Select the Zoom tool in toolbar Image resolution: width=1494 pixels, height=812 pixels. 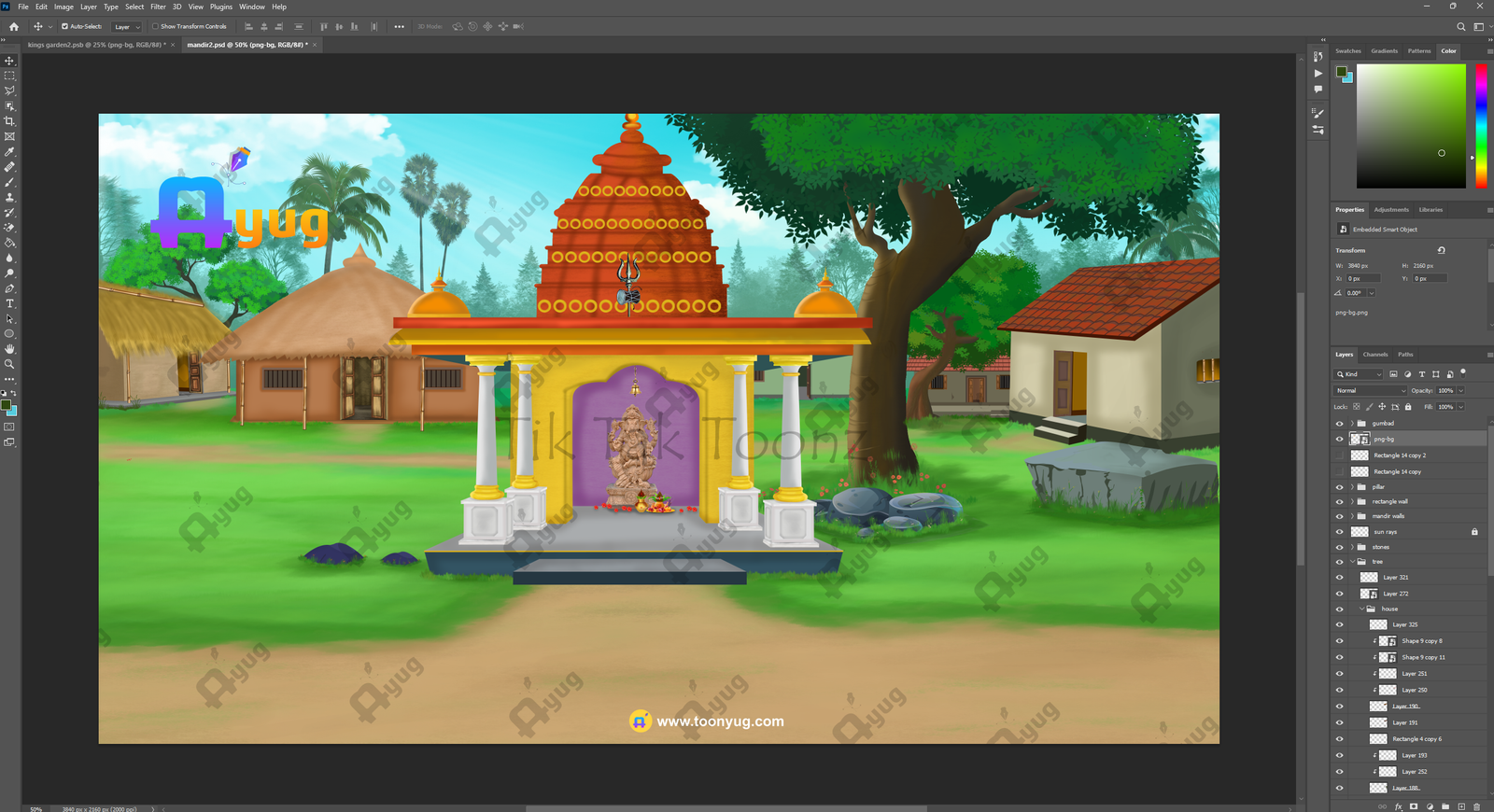tap(10, 364)
